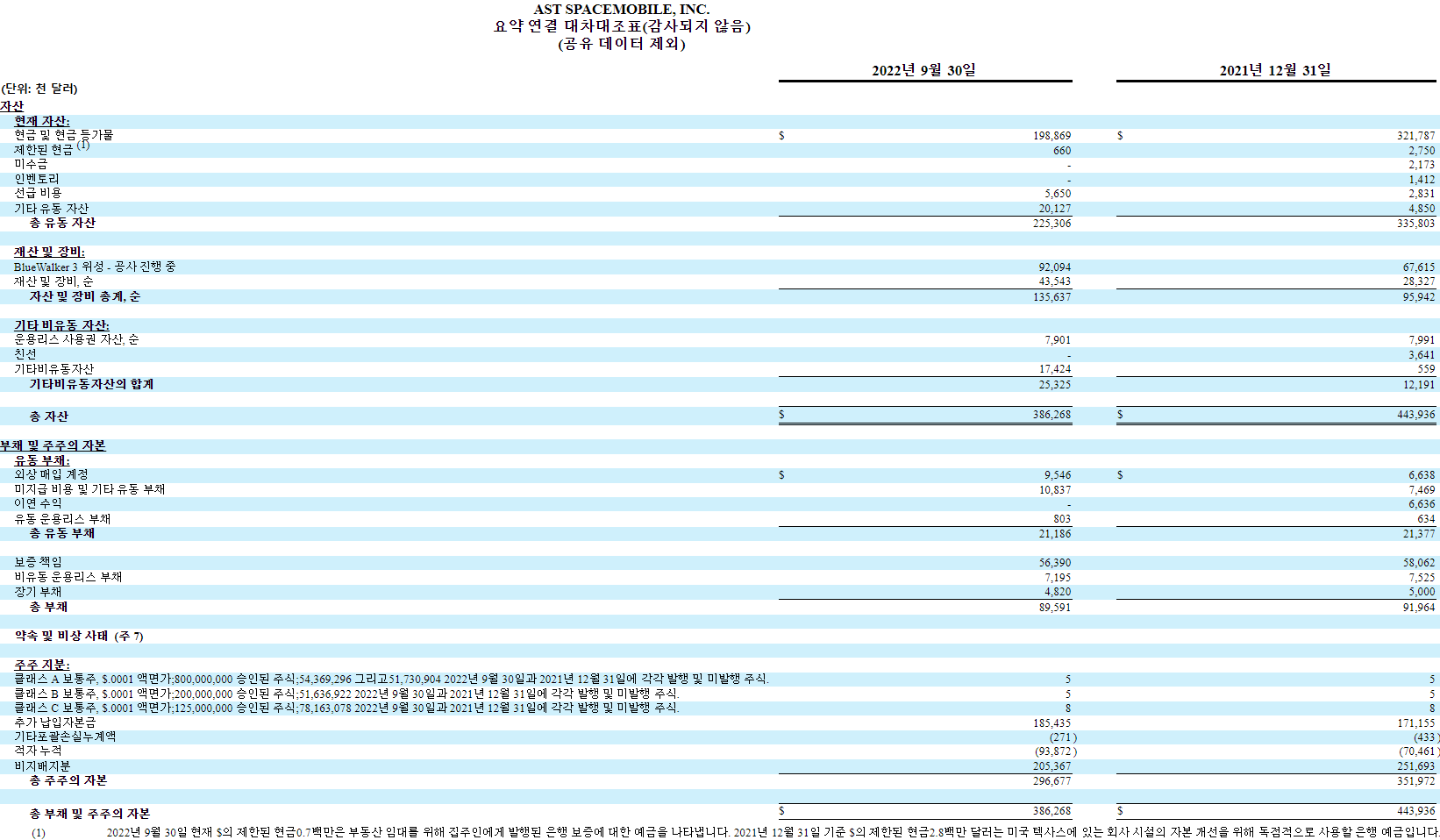Screen dimensions: 1440x840
Task: Select the 총 자산 row label
Action: pyautogui.click(x=49, y=416)
